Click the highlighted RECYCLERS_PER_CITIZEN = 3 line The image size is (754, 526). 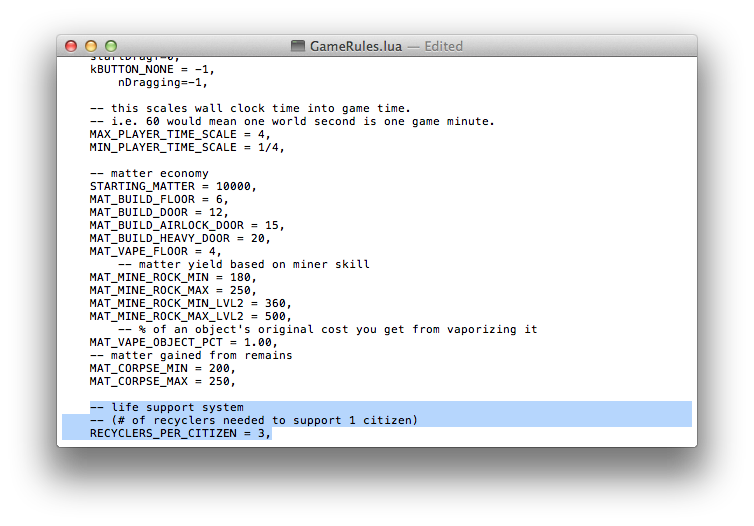(180, 433)
